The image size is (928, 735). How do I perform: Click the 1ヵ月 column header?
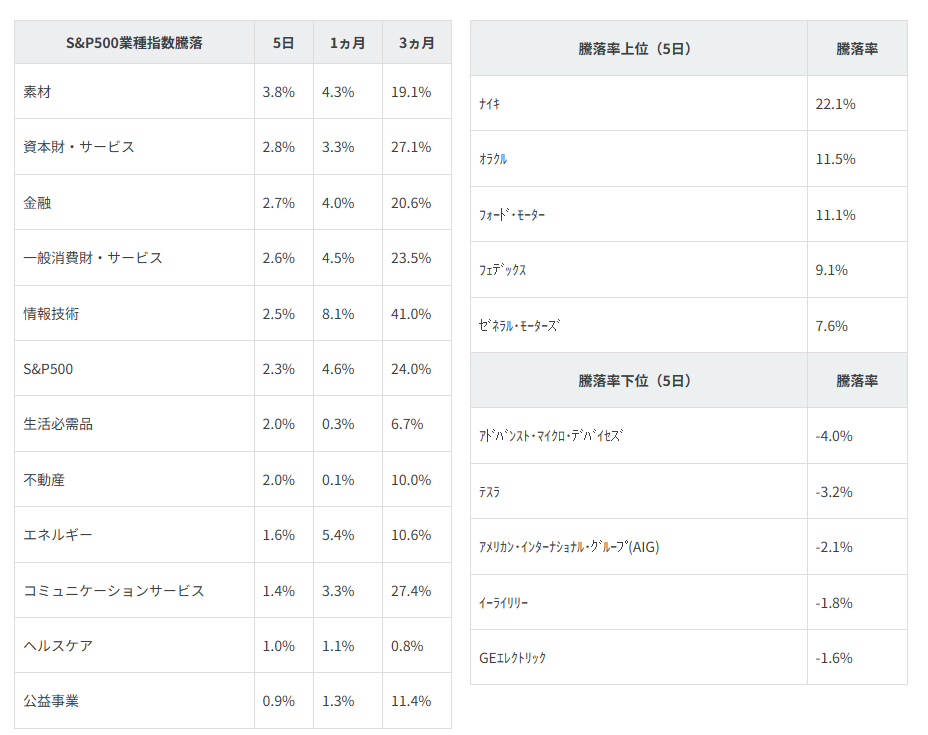point(347,43)
